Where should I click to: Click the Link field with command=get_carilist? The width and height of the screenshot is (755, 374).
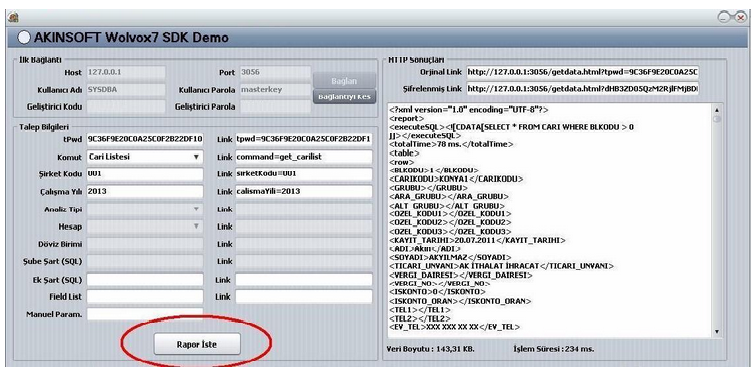(x=304, y=157)
